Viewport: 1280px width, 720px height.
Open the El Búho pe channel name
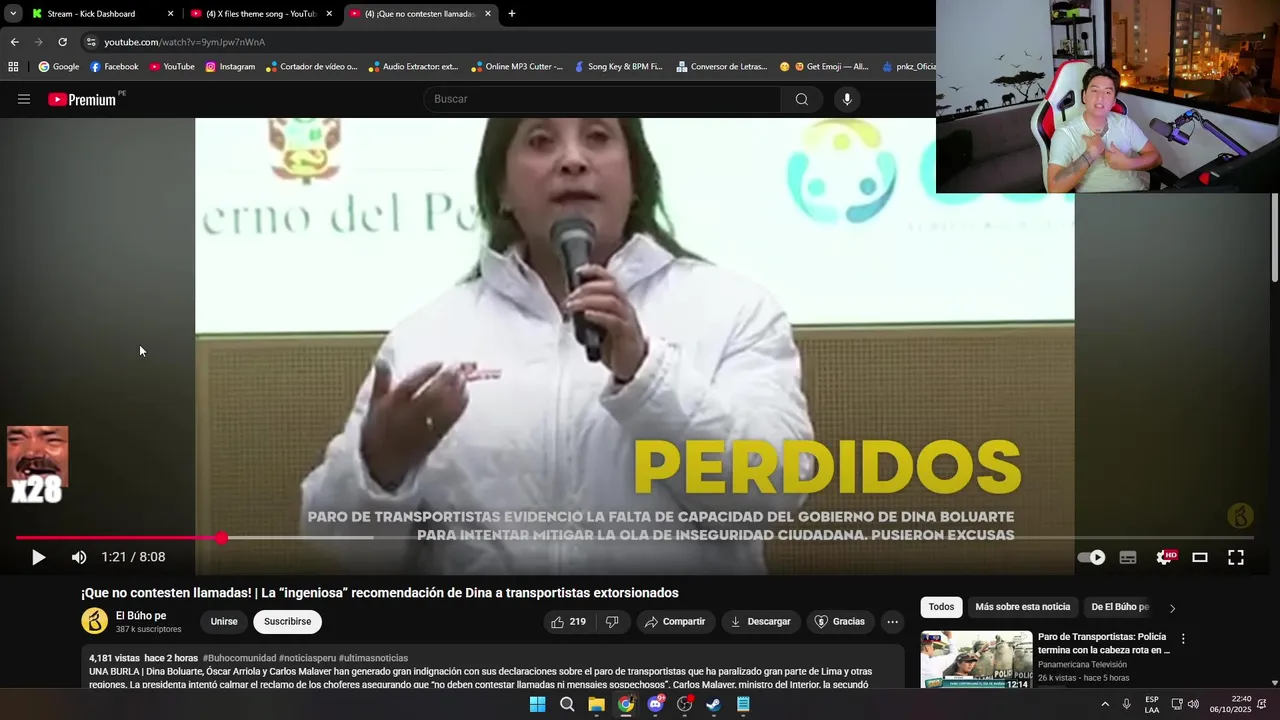click(x=141, y=615)
